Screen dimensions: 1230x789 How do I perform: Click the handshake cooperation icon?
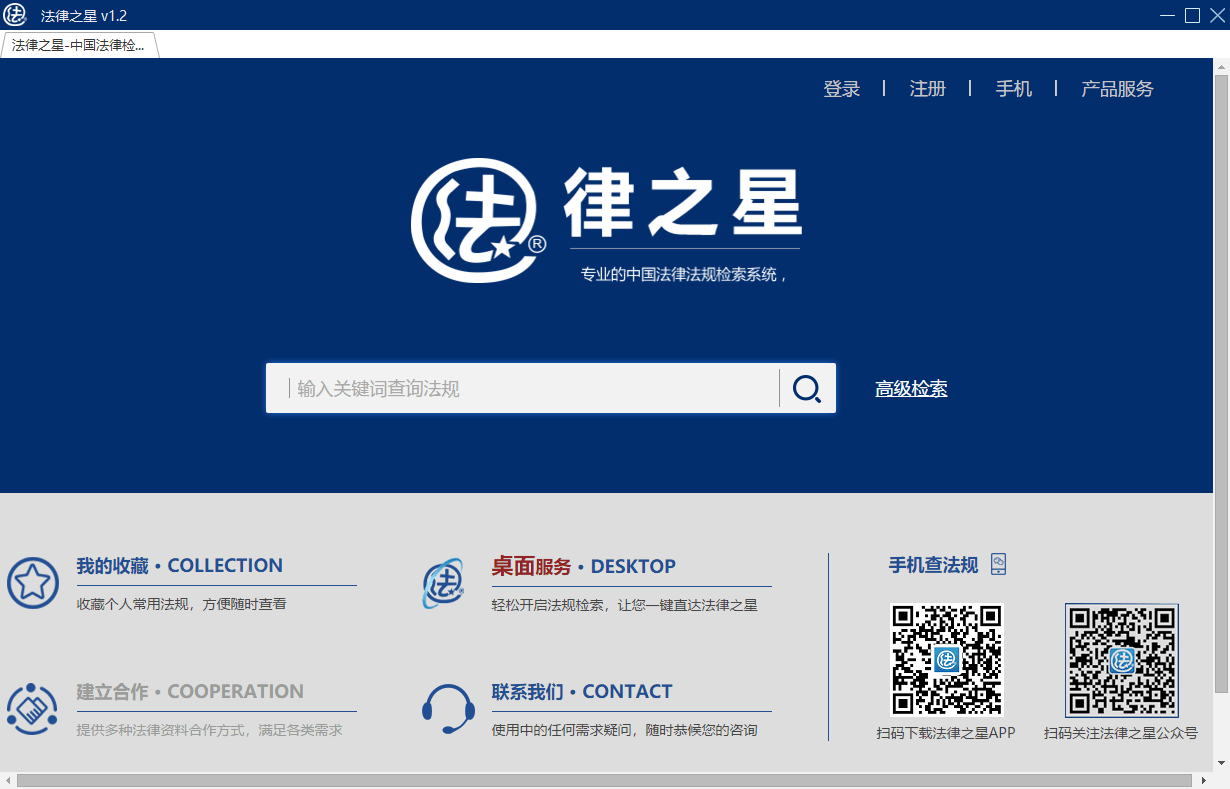tap(33, 709)
